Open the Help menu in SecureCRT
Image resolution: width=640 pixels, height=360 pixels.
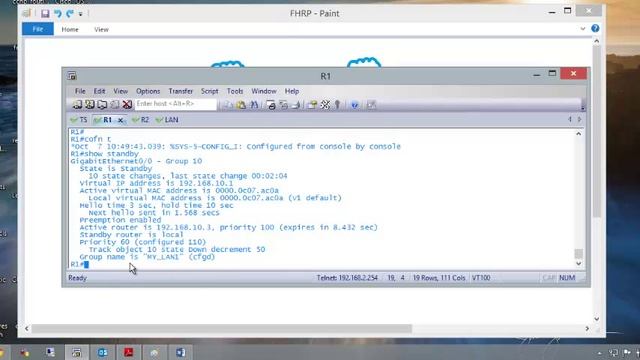[x=291, y=91]
